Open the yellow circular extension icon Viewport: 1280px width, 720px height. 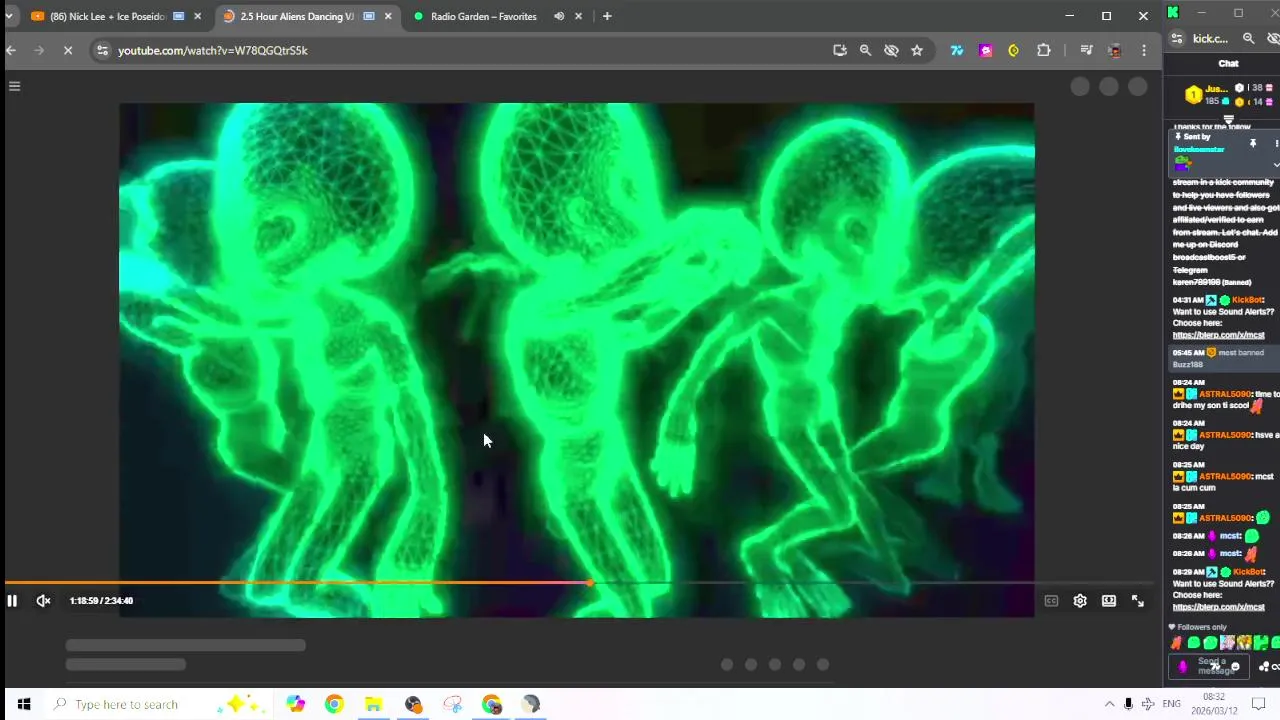[x=1014, y=50]
